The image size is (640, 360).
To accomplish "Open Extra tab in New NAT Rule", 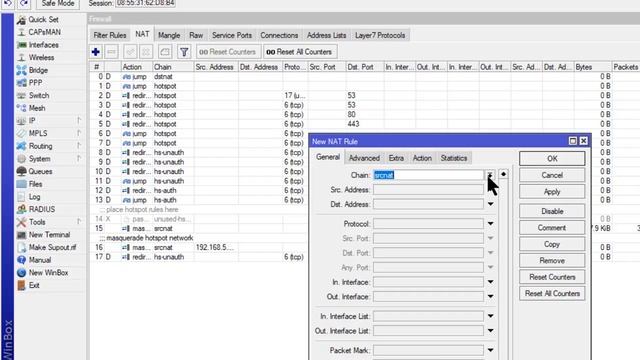I will [x=396, y=158].
